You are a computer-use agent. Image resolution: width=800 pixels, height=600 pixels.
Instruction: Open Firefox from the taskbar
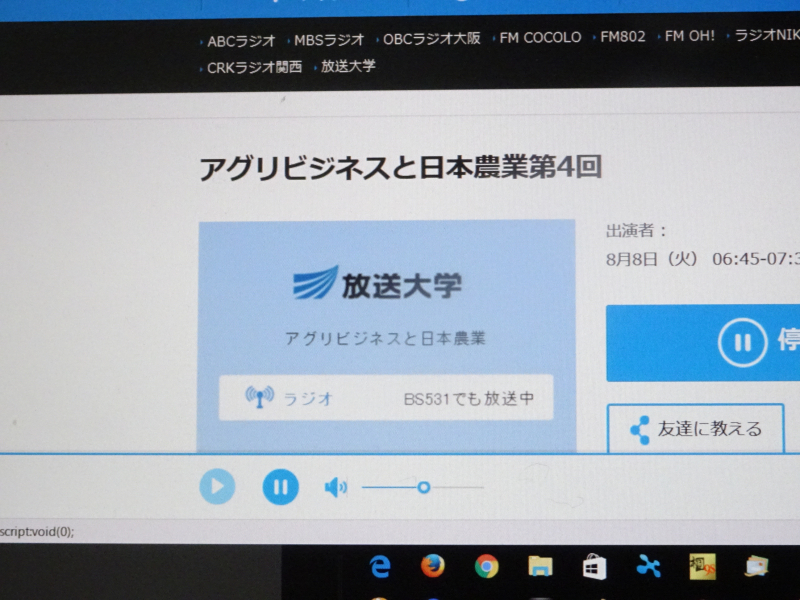pos(433,566)
